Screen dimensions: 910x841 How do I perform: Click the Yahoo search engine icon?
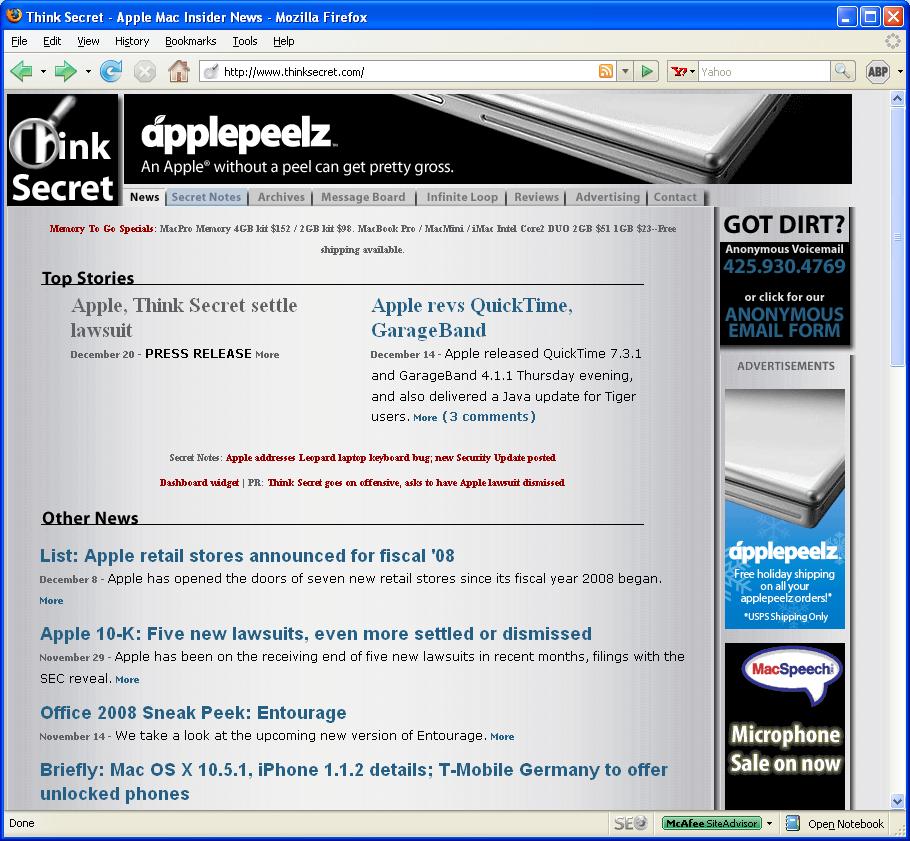point(679,71)
